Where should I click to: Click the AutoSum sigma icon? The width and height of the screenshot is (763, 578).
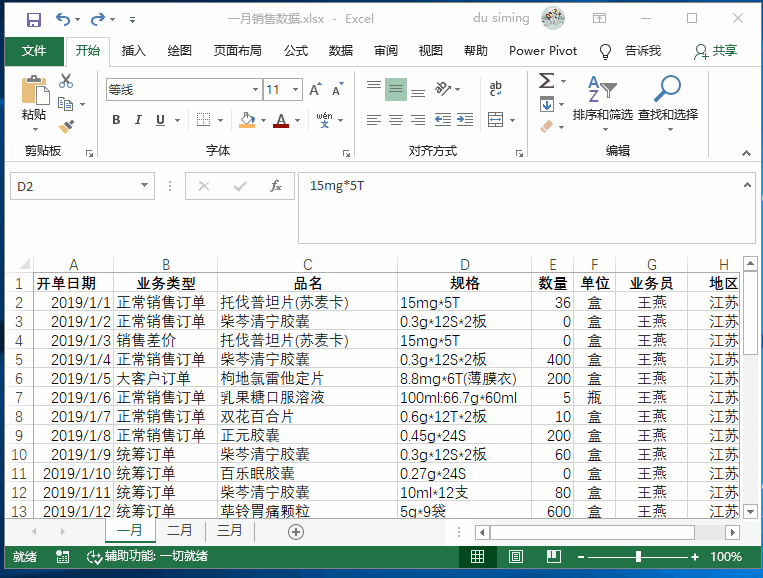tap(546, 81)
